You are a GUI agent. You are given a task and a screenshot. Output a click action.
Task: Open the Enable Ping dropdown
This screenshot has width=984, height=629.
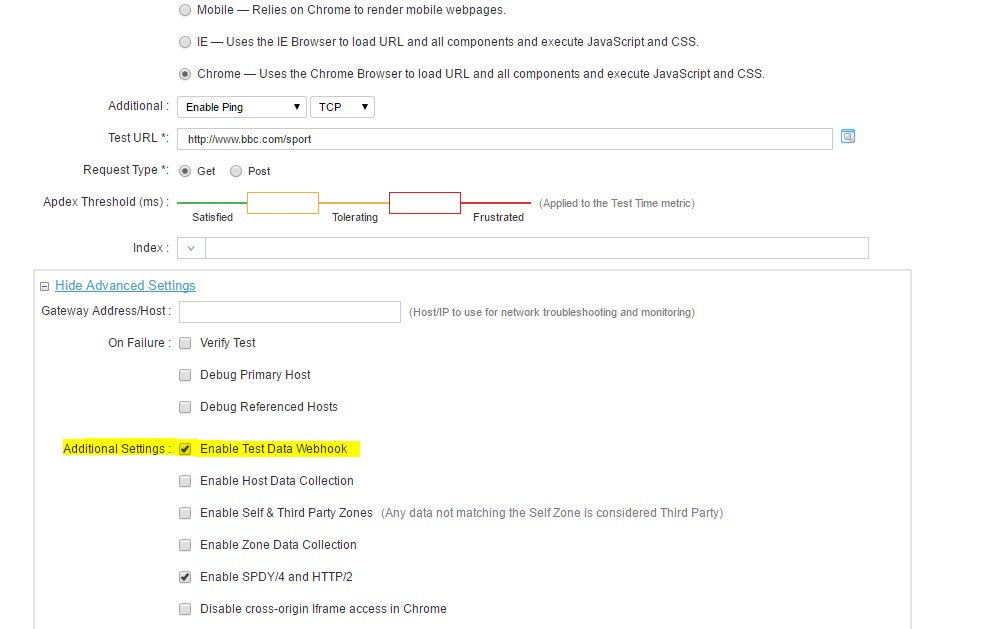tap(242, 107)
